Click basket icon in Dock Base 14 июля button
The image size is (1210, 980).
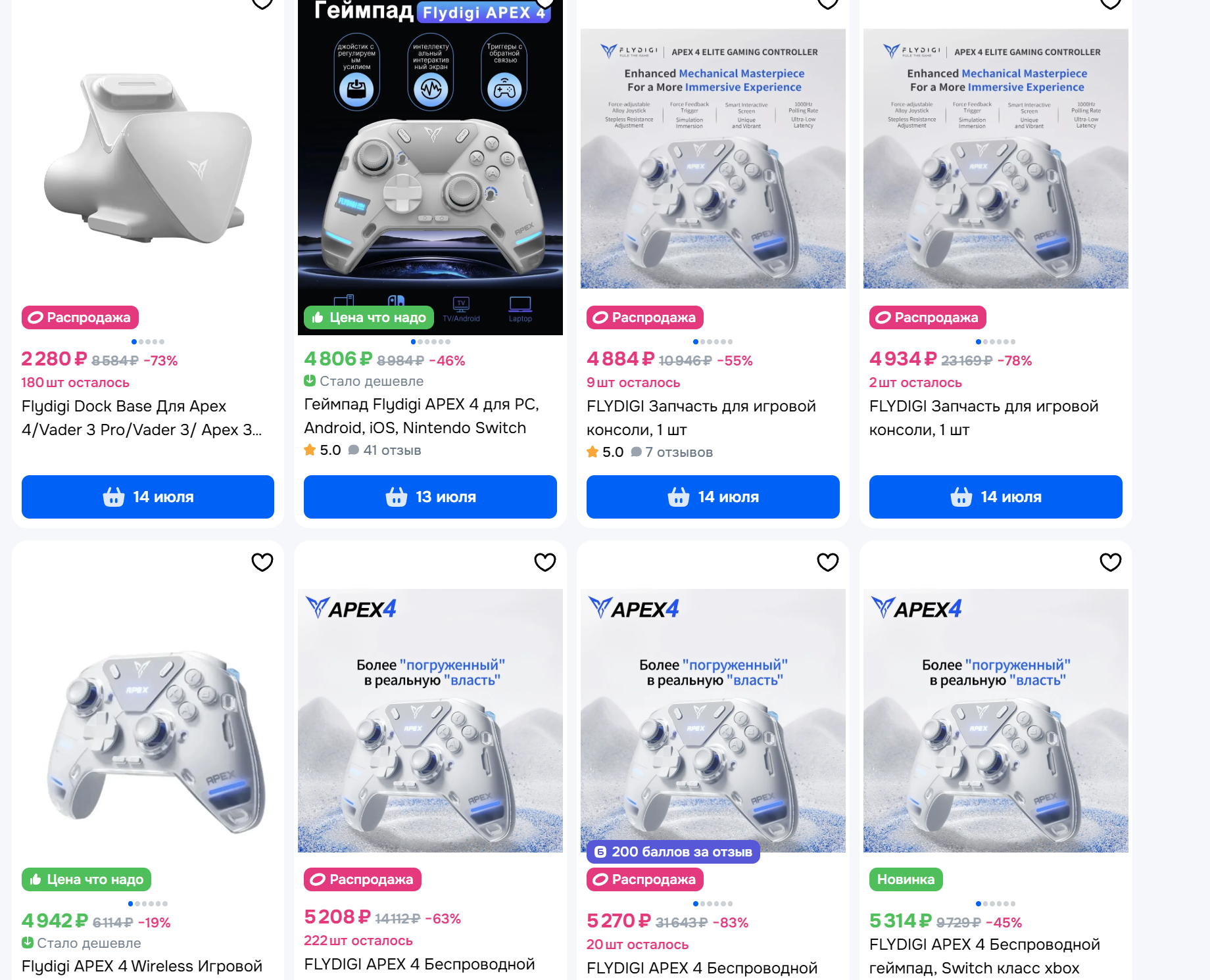(114, 497)
